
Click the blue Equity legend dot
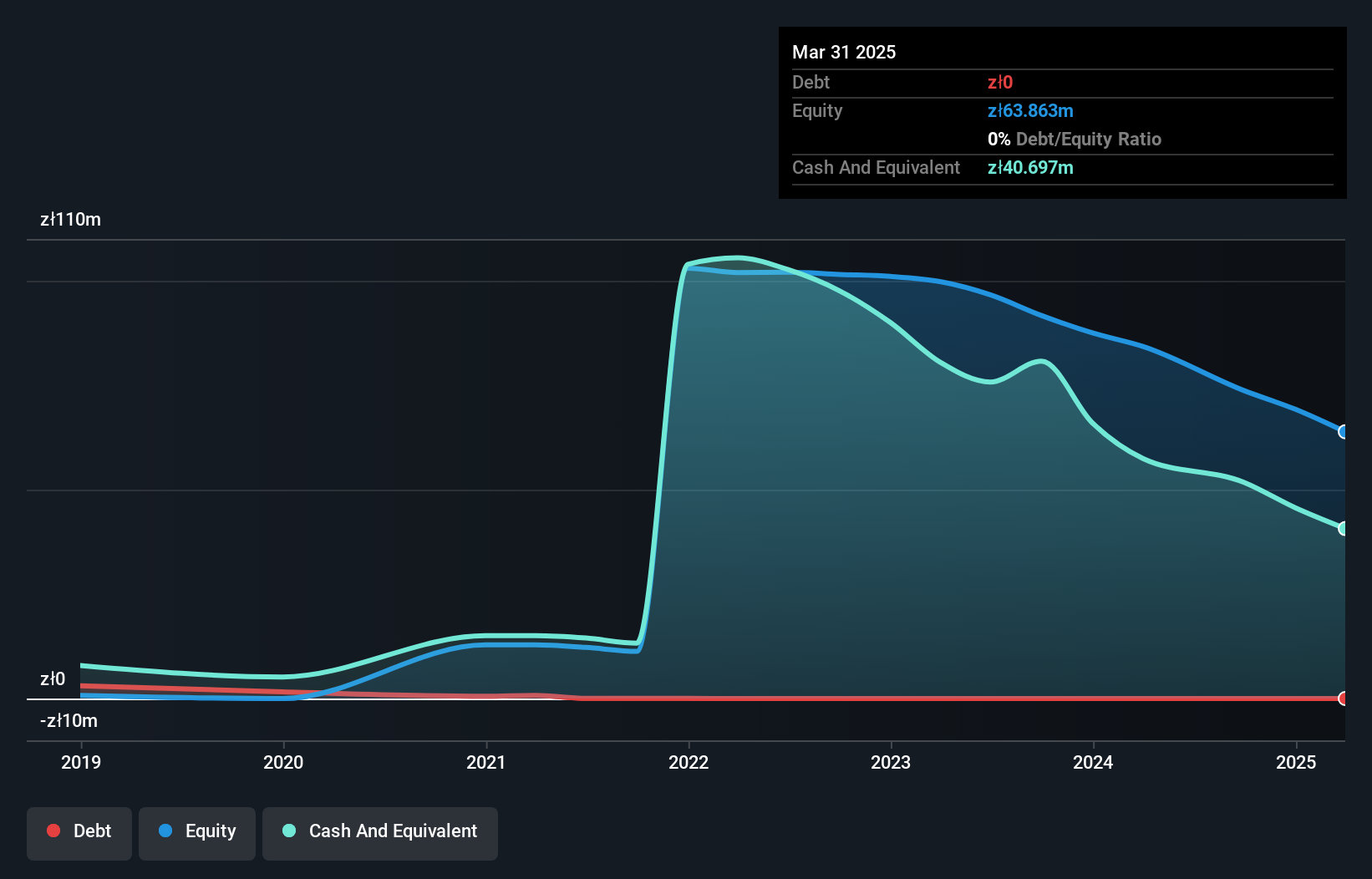(167, 831)
